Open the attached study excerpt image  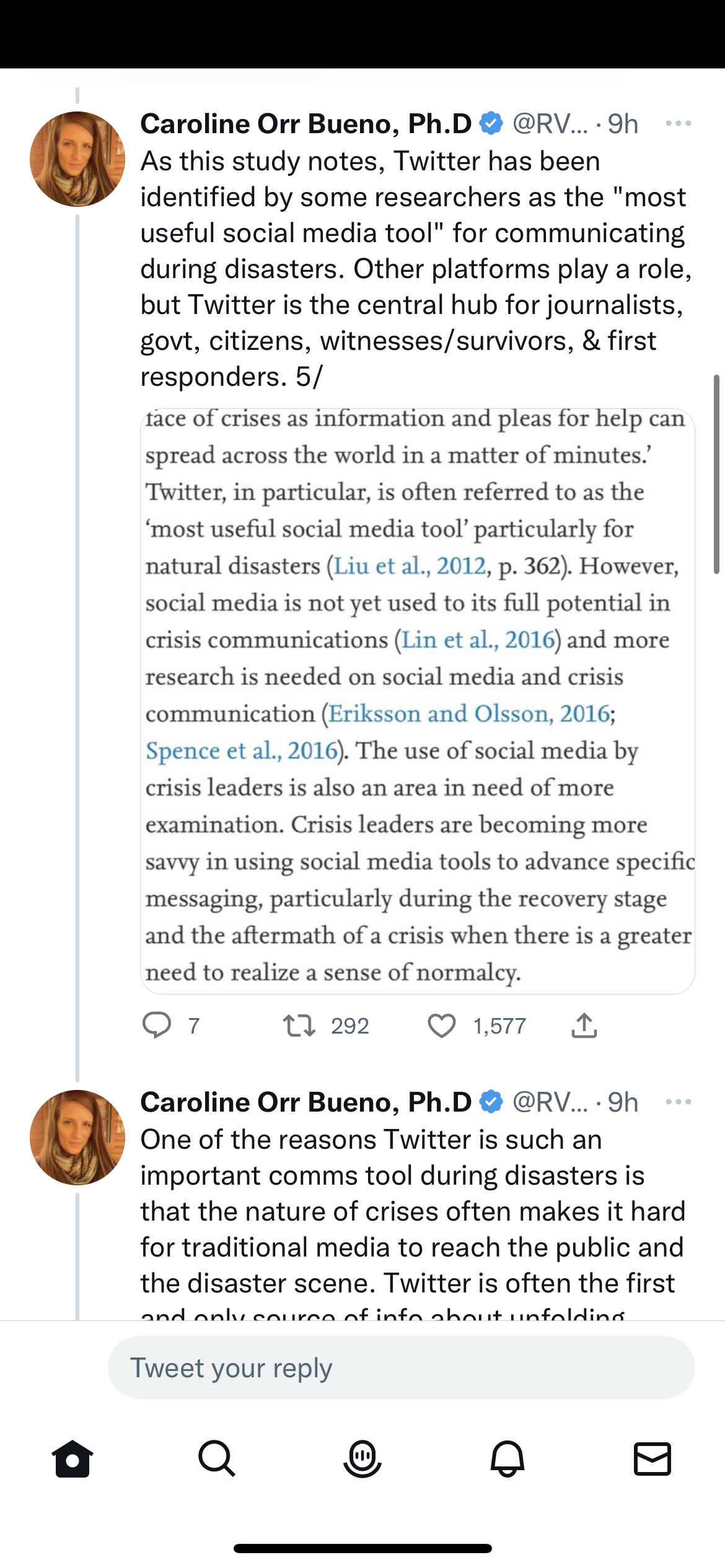(x=417, y=701)
